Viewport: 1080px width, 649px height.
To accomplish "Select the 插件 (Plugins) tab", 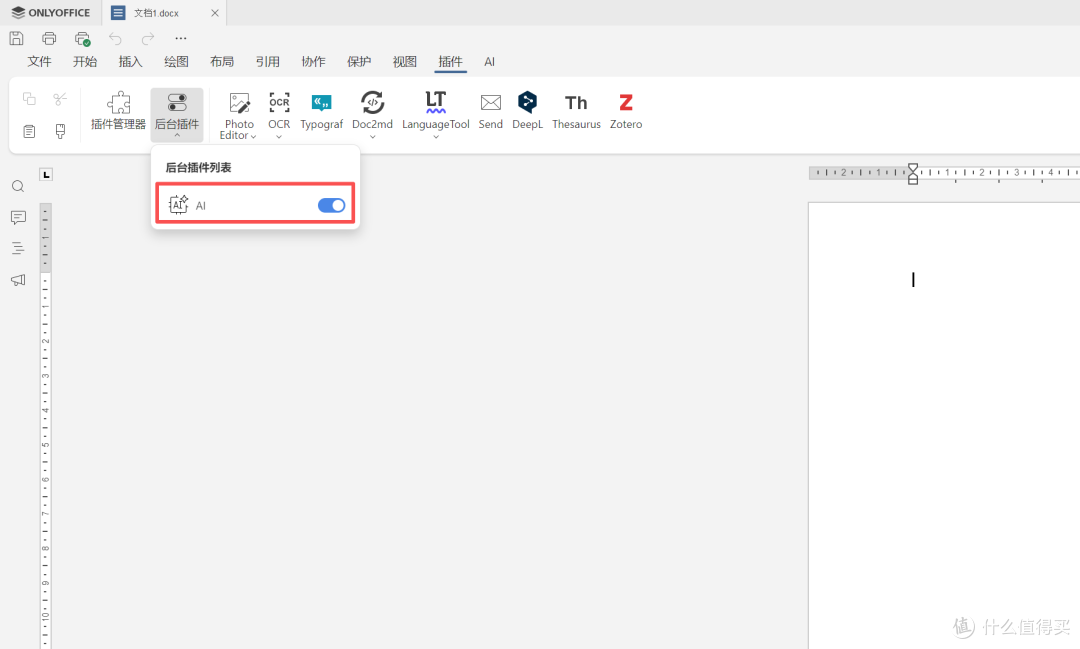I will tap(450, 62).
